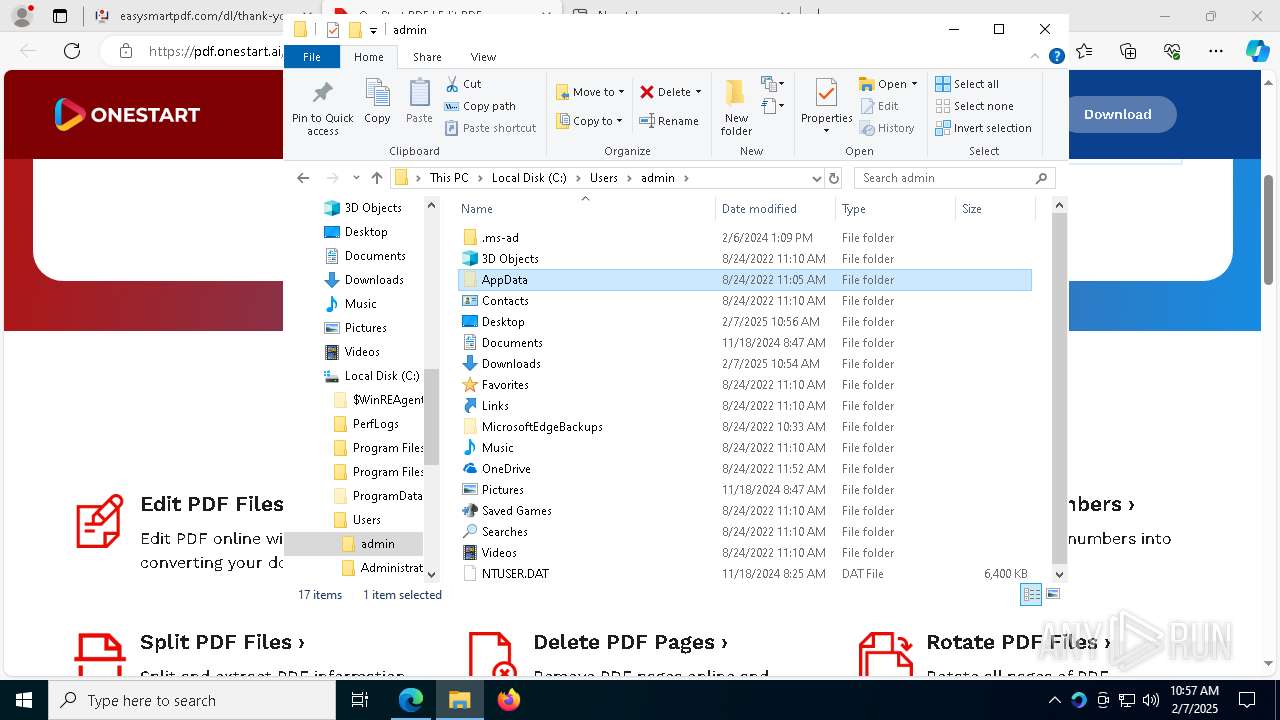Refresh the Edge browser page
The height and width of the screenshot is (720, 1280).
(72, 51)
